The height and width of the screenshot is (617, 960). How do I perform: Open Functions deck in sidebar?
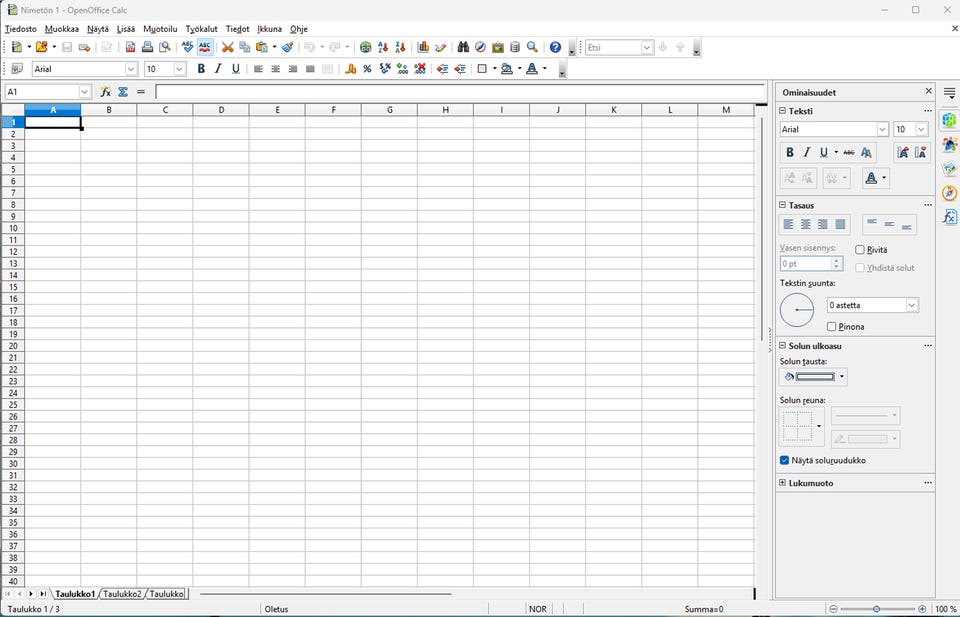(x=949, y=217)
